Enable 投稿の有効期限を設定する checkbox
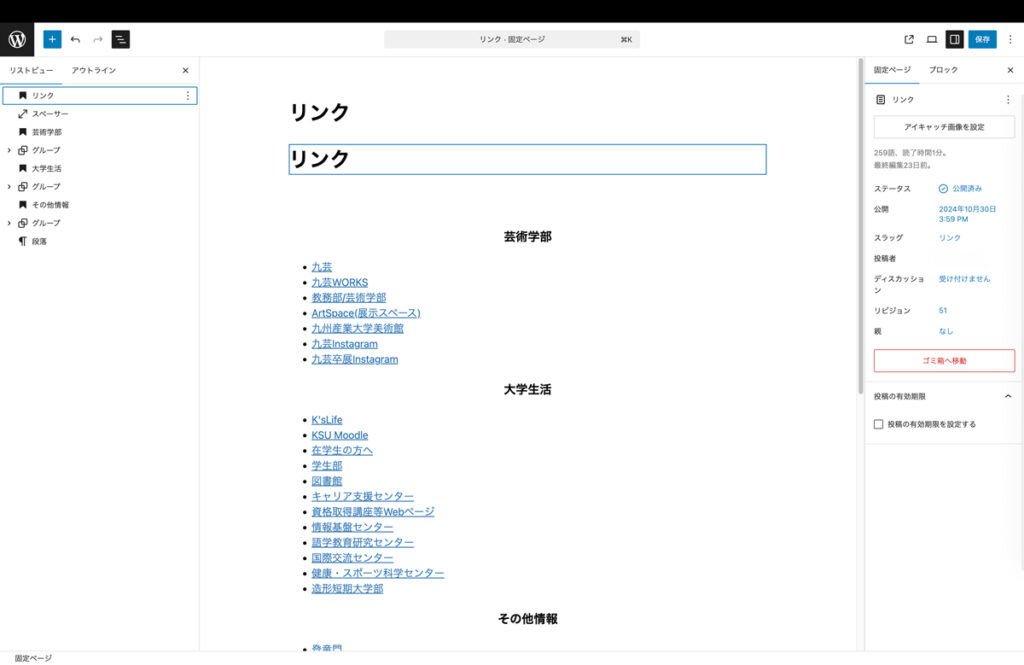 point(878,424)
